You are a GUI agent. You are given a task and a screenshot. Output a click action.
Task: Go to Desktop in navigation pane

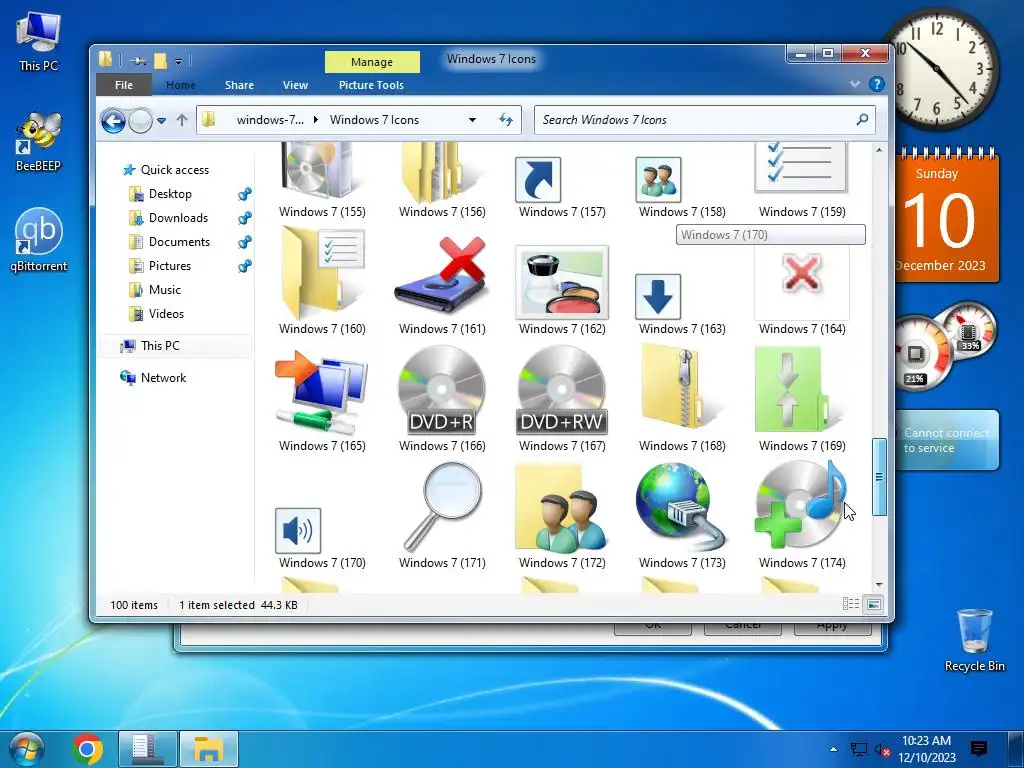(x=170, y=194)
